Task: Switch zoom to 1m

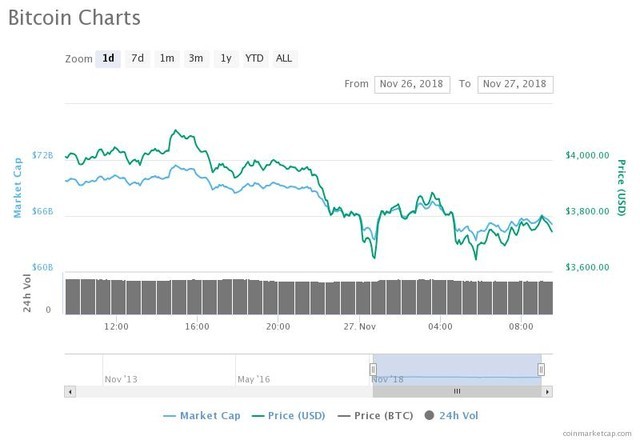Action: (167, 58)
